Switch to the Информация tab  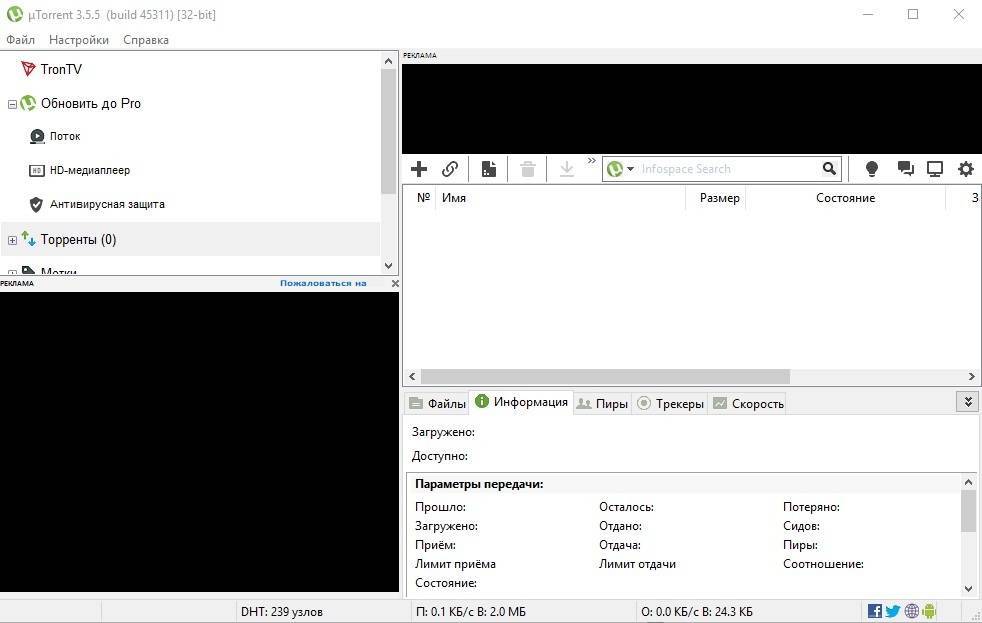[521, 402]
